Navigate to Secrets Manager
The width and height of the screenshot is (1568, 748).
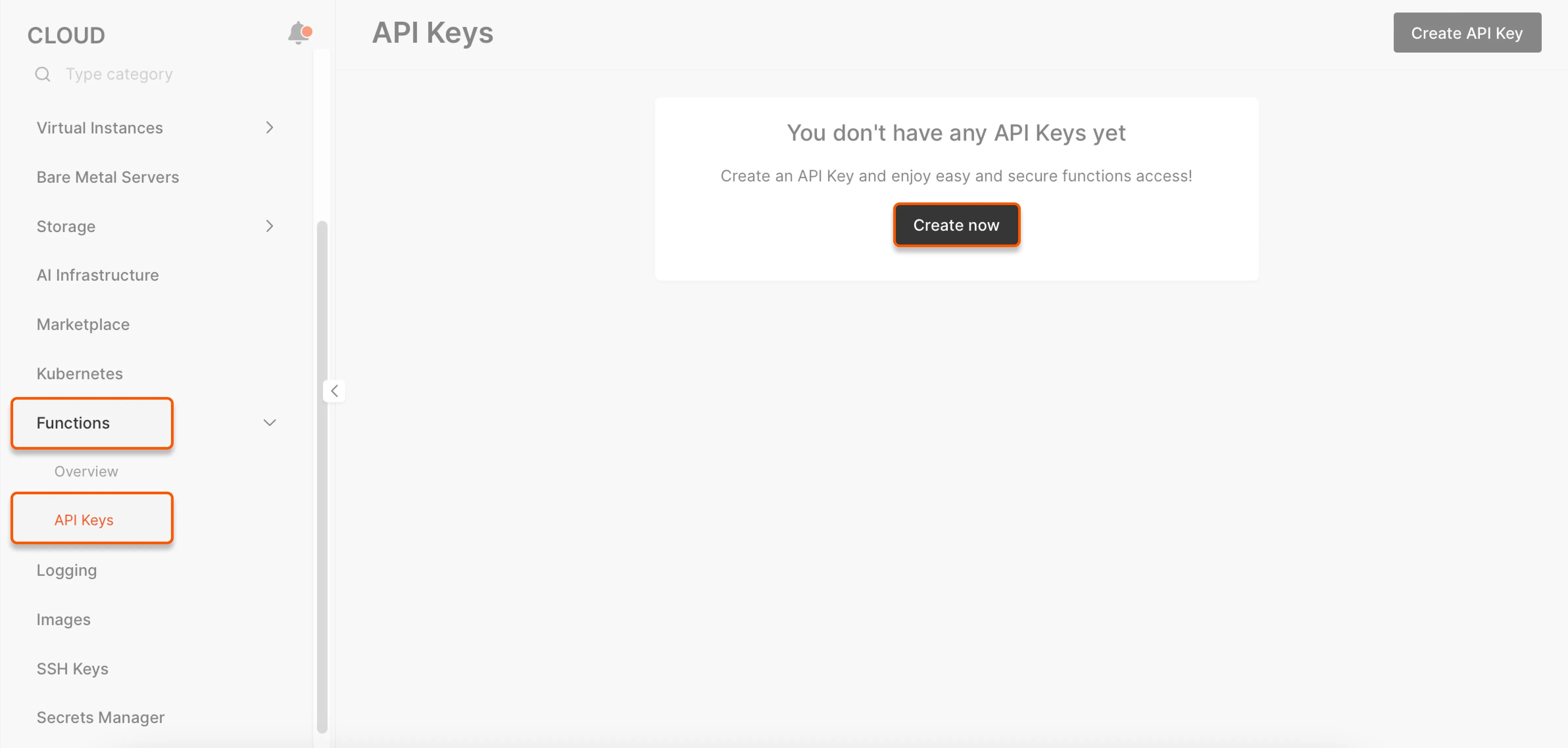tap(100, 717)
